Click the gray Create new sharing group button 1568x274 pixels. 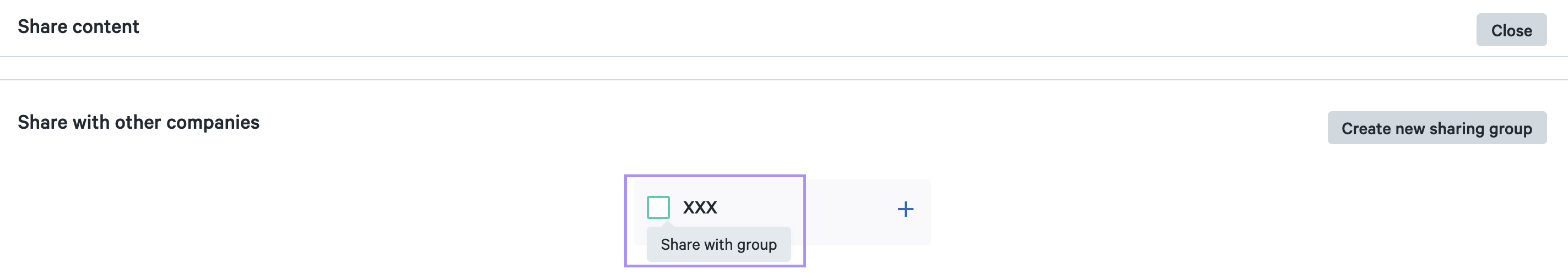[1436, 128]
